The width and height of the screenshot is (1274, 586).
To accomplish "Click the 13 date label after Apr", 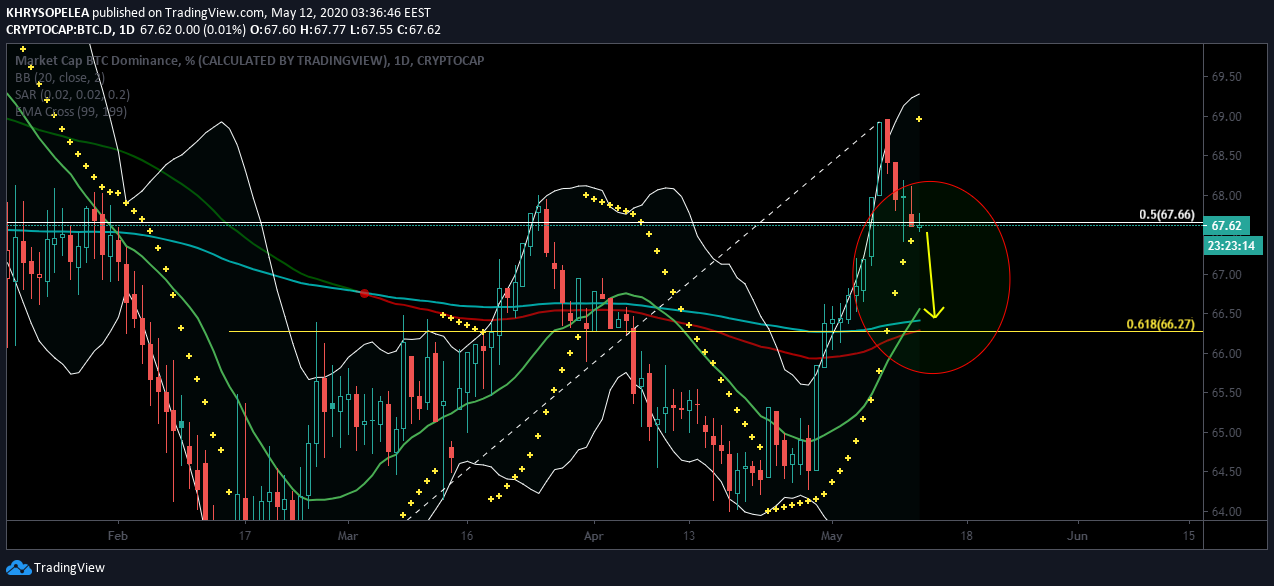I will pyautogui.click(x=690, y=536).
